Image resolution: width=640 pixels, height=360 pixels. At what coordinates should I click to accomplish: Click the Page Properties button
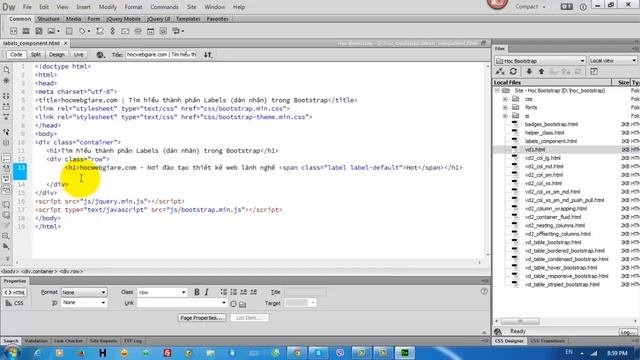tap(202, 318)
